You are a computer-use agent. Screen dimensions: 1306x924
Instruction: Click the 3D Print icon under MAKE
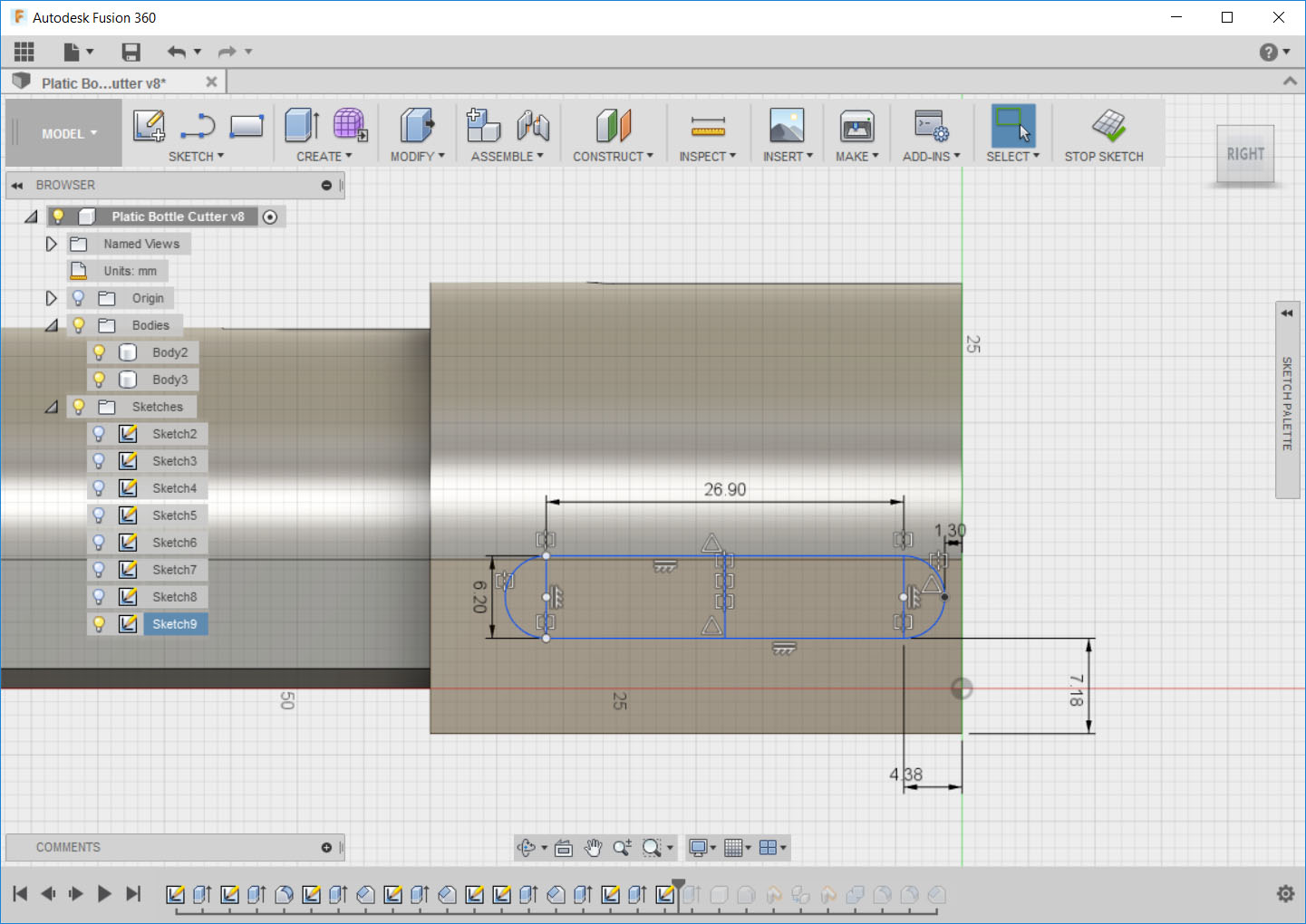[856, 126]
